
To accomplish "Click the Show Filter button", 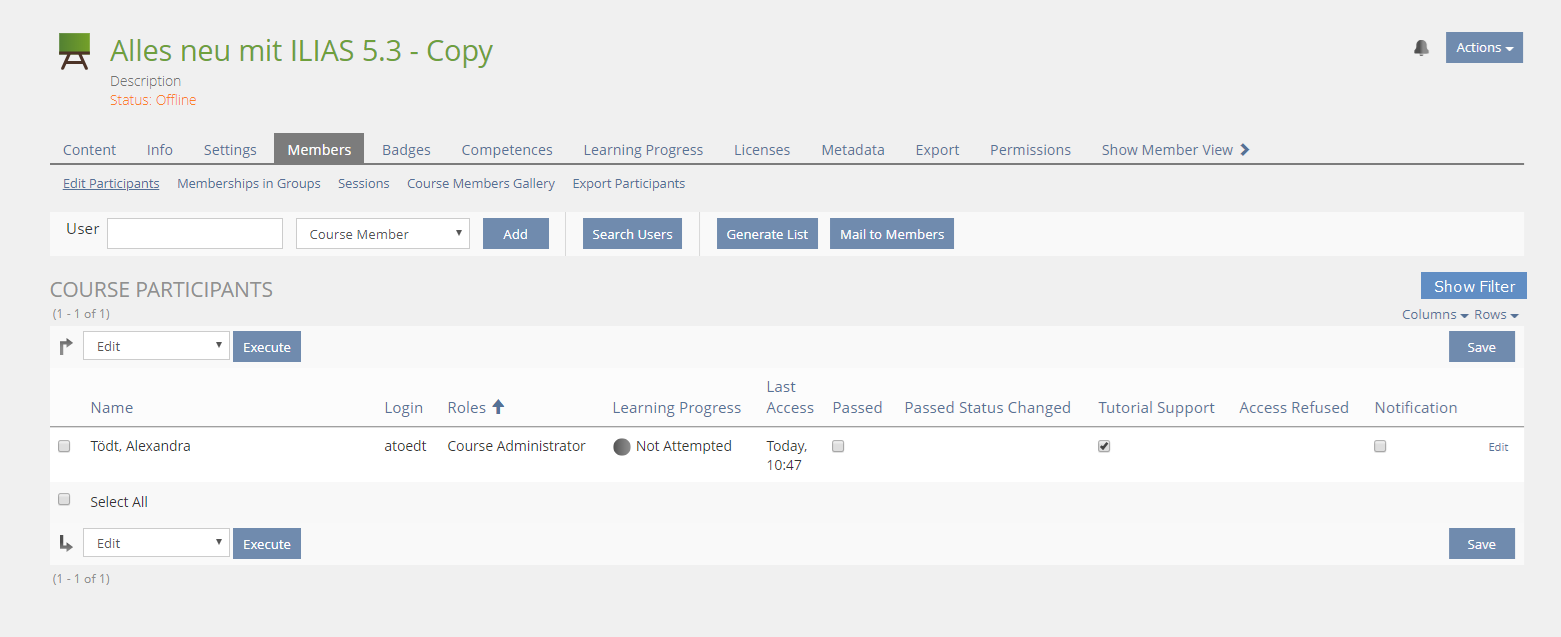I will [x=1474, y=286].
